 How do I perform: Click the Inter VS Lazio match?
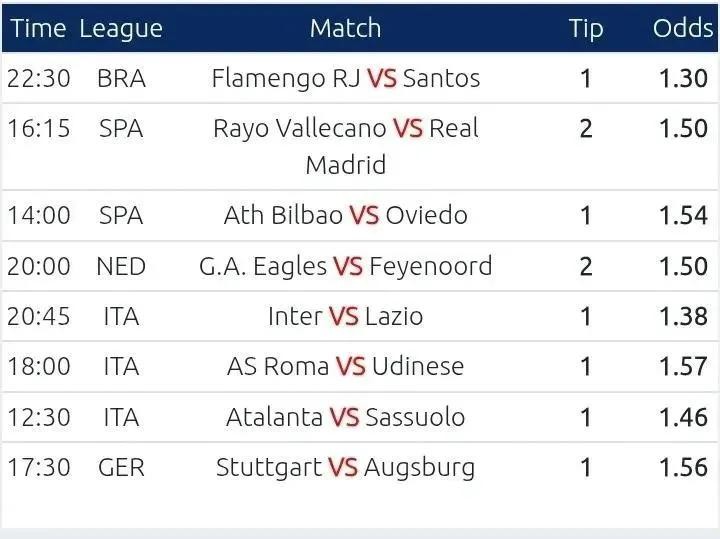pyautogui.click(x=345, y=316)
